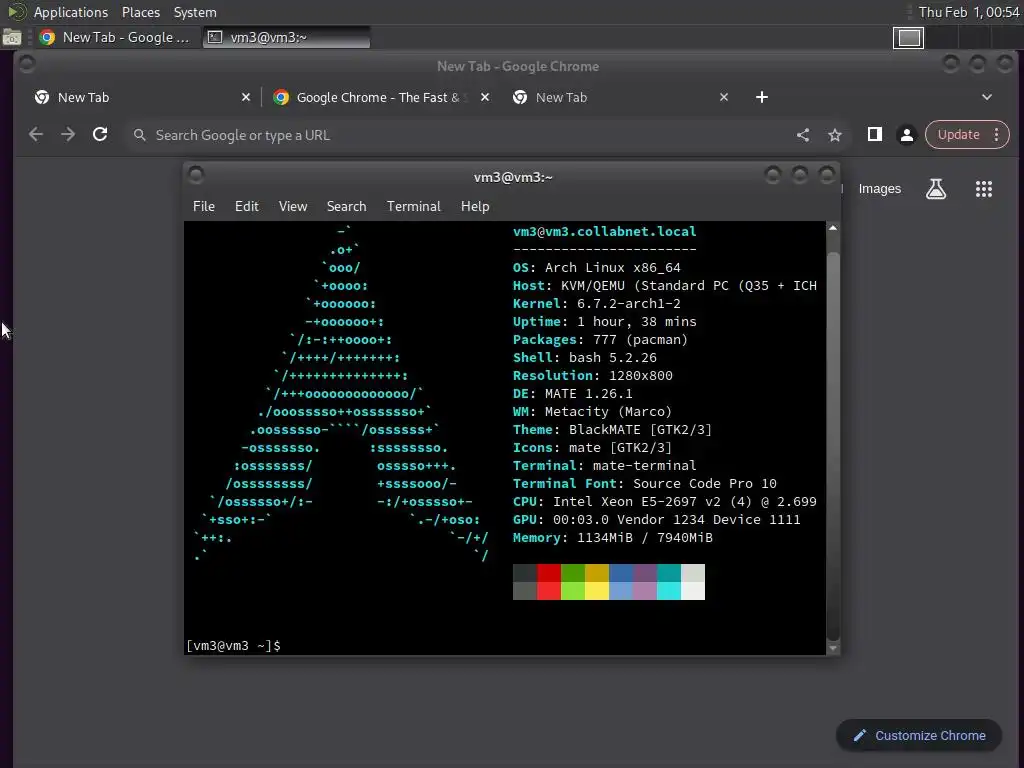1024x768 pixels.
Task: Open the Terminal menu in terminal
Action: click(413, 206)
